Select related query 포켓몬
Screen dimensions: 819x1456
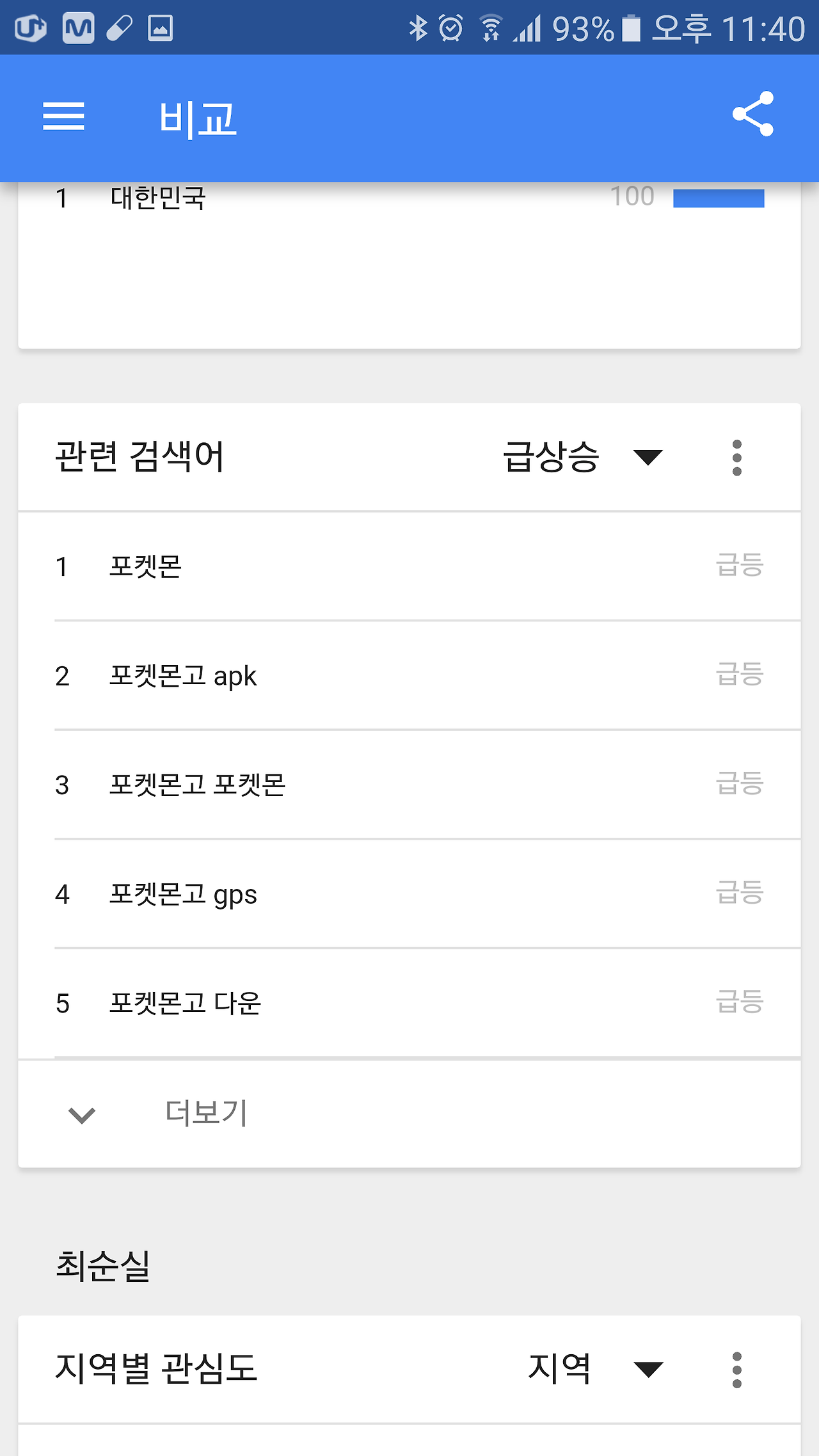409,566
